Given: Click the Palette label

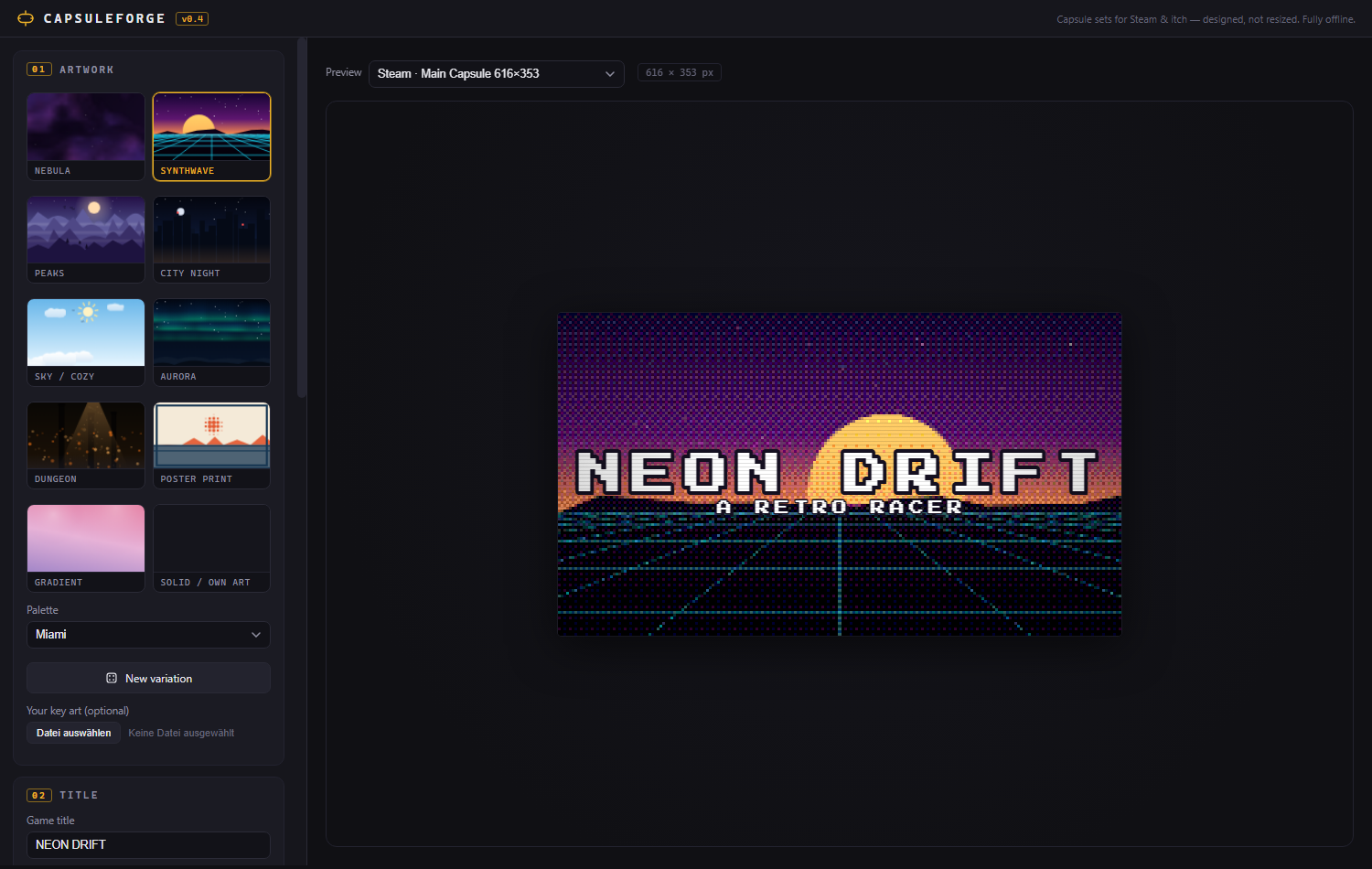Looking at the screenshot, I should (42, 610).
